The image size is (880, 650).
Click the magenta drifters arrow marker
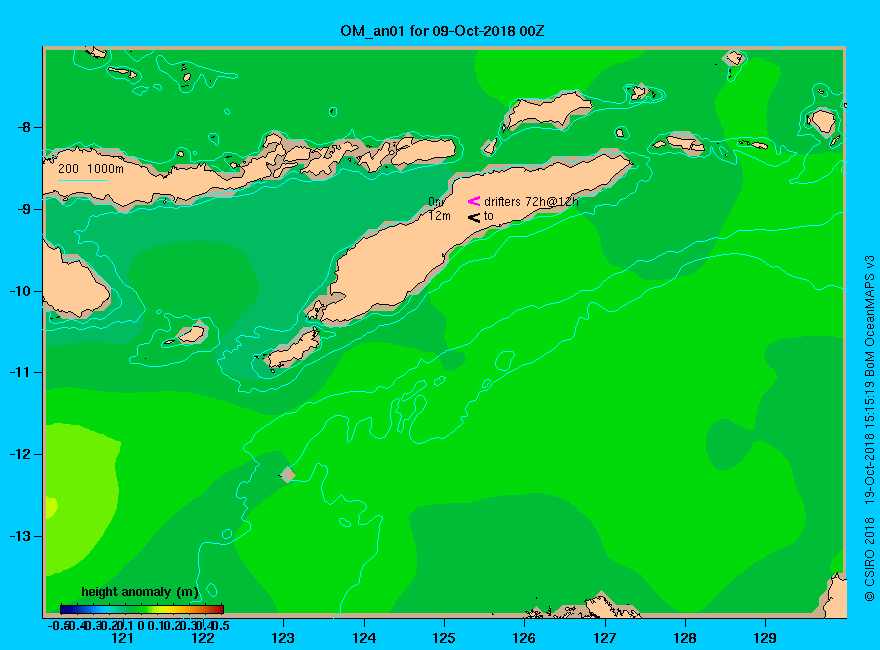click(x=474, y=201)
